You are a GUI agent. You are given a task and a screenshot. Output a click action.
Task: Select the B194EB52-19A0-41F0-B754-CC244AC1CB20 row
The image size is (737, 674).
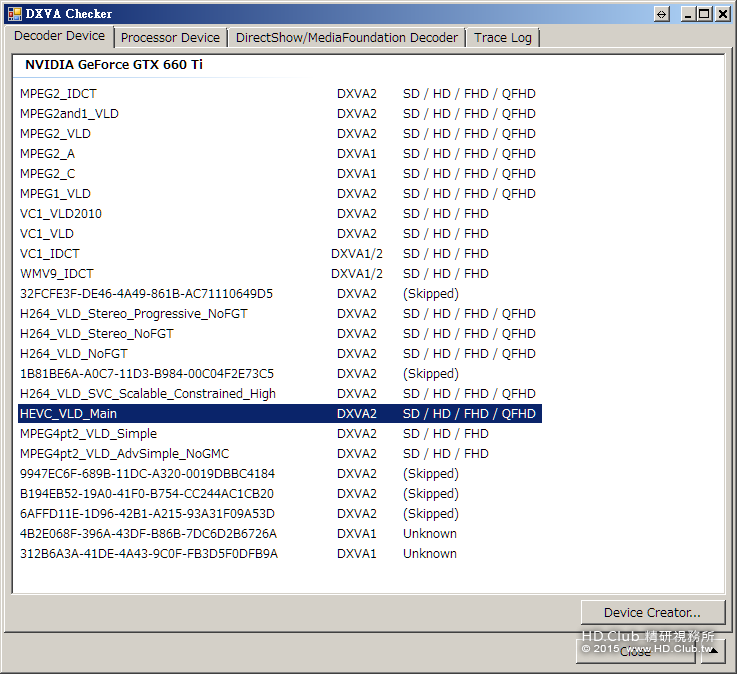280,494
